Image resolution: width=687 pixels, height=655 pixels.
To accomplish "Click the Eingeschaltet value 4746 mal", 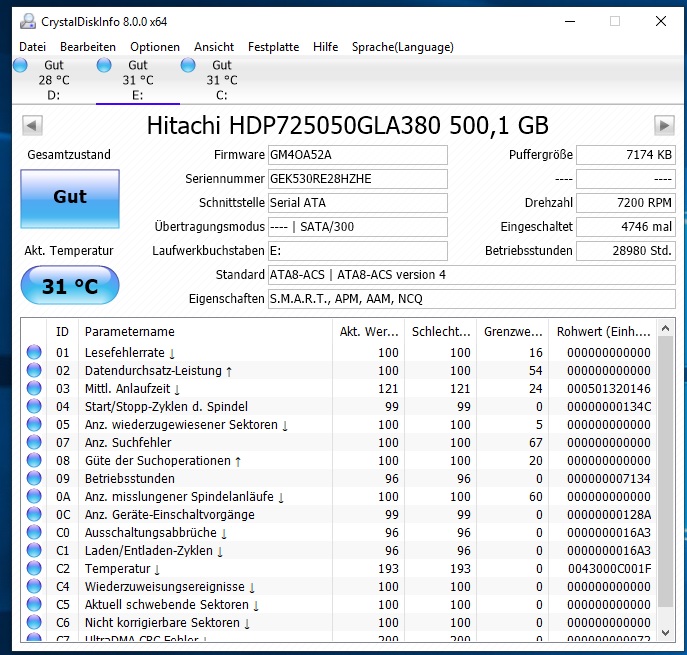I will (x=626, y=227).
